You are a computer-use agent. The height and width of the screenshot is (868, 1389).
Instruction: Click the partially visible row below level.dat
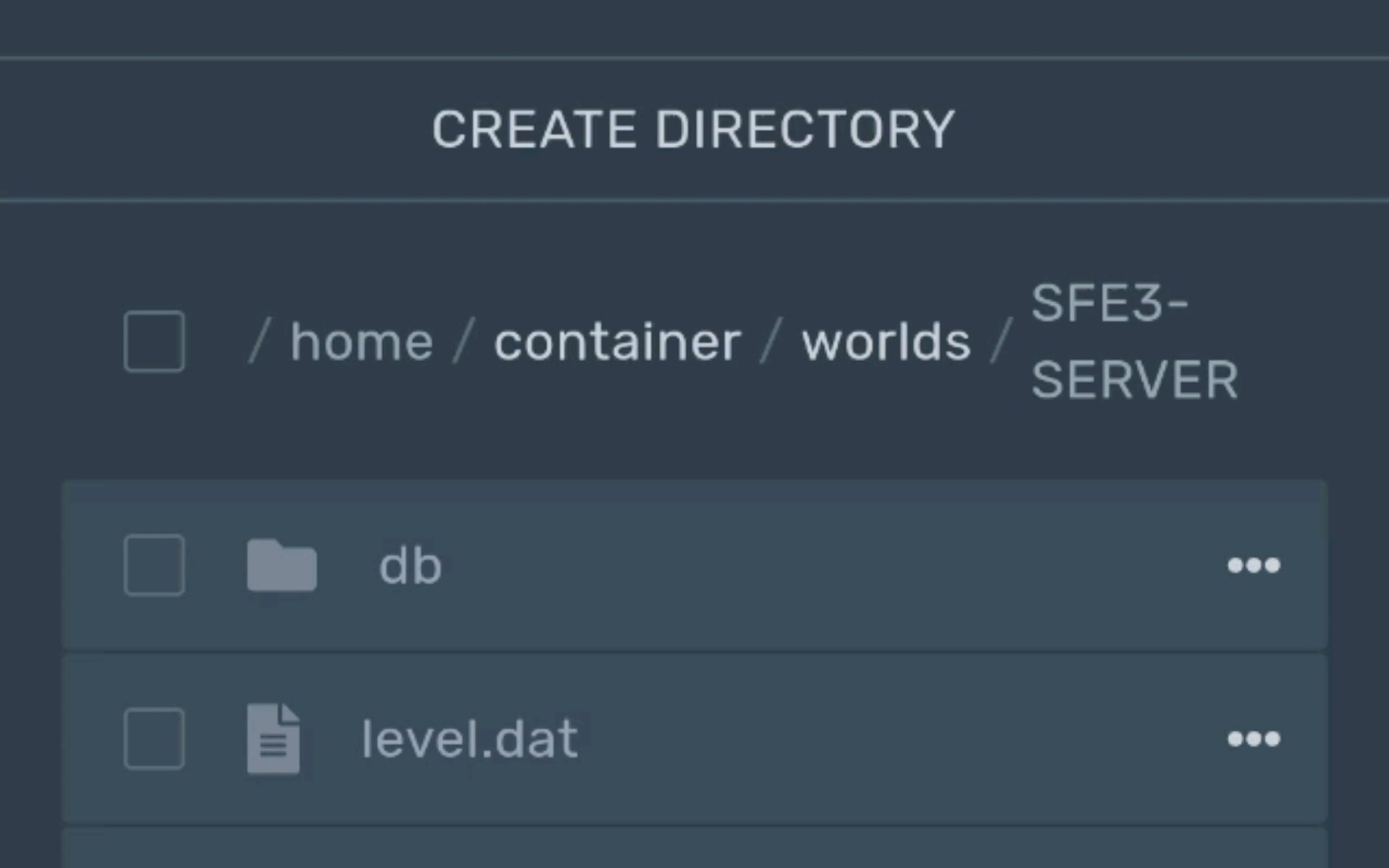694,849
